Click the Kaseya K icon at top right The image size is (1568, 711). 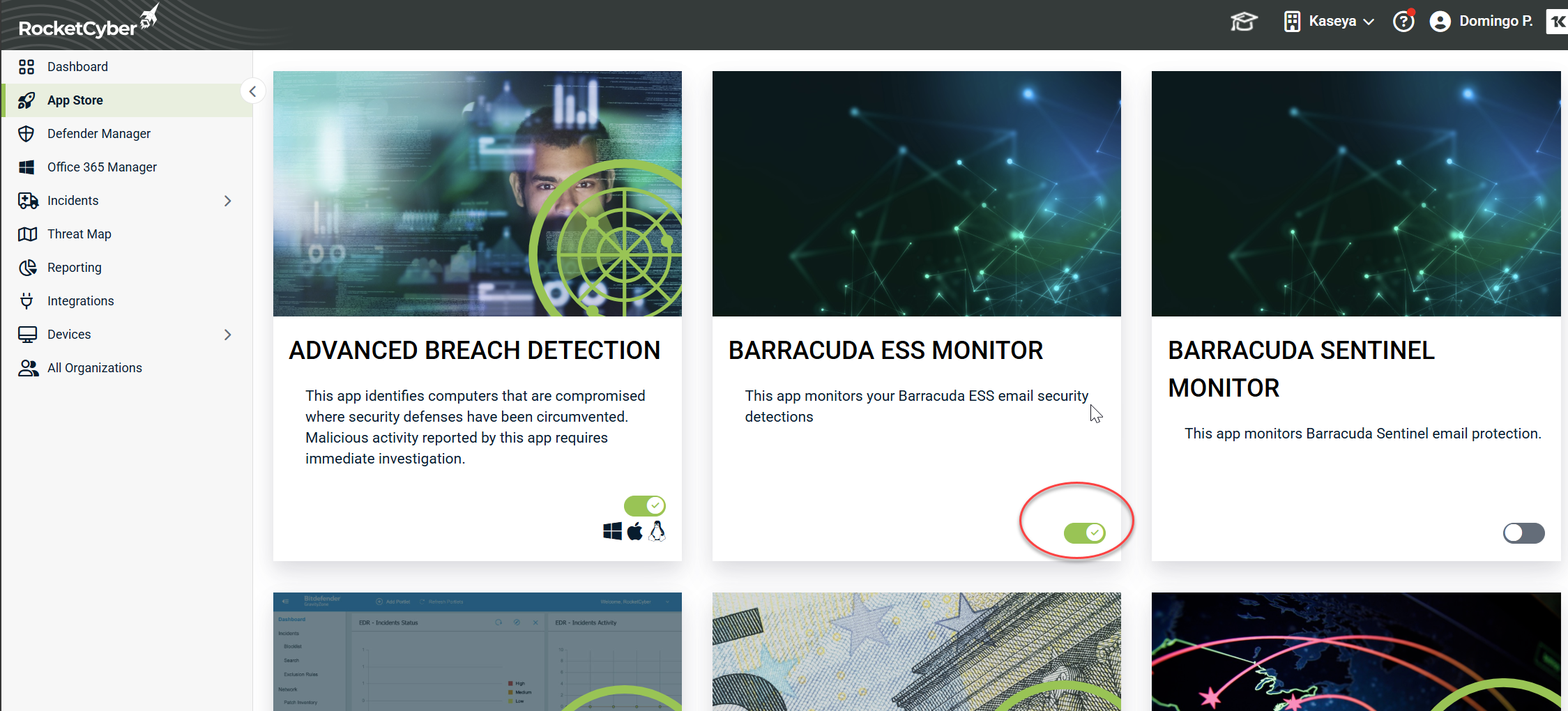click(x=1557, y=22)
